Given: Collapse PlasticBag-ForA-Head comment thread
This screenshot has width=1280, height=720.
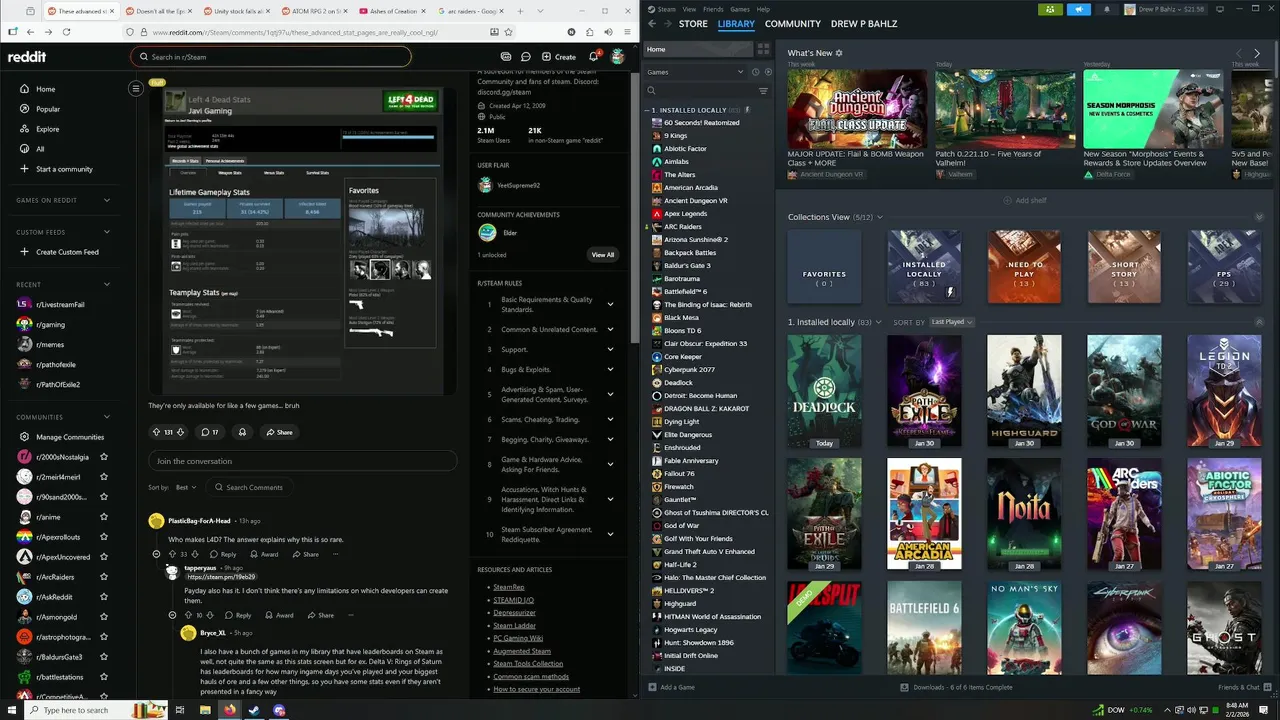Looking at the screenshot, I should pyautogui.click(x=156, y=554).
